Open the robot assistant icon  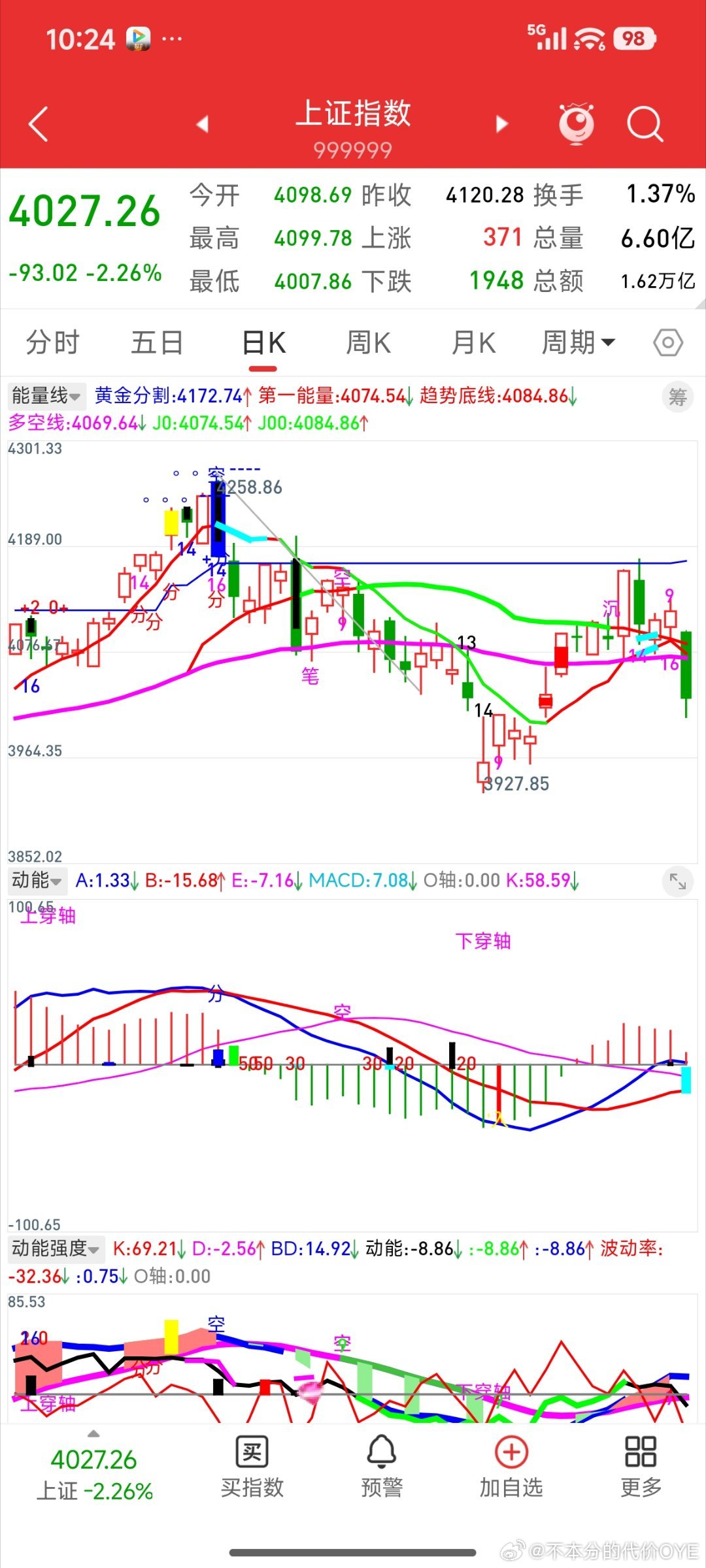click(577, 123)
